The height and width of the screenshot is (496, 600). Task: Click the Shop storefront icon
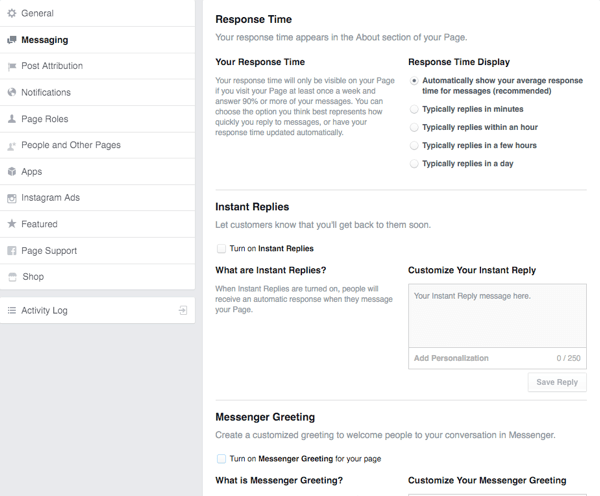coord(12,277)
